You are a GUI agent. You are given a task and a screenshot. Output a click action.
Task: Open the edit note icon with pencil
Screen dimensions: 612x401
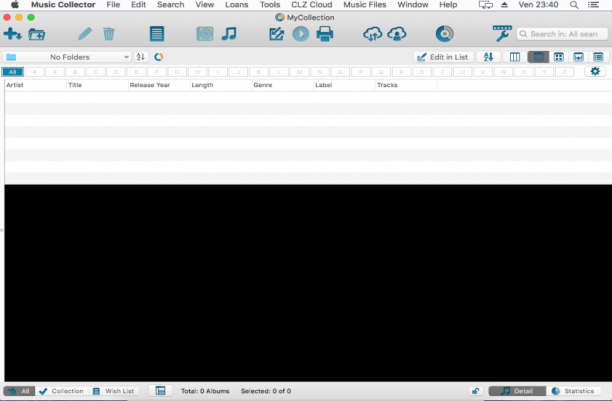pyautogui.click(x=276, y=34)
